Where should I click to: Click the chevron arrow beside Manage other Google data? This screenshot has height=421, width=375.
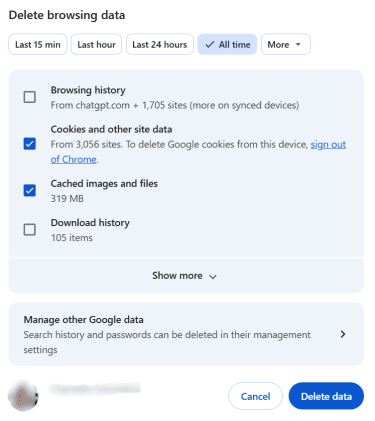343,334
